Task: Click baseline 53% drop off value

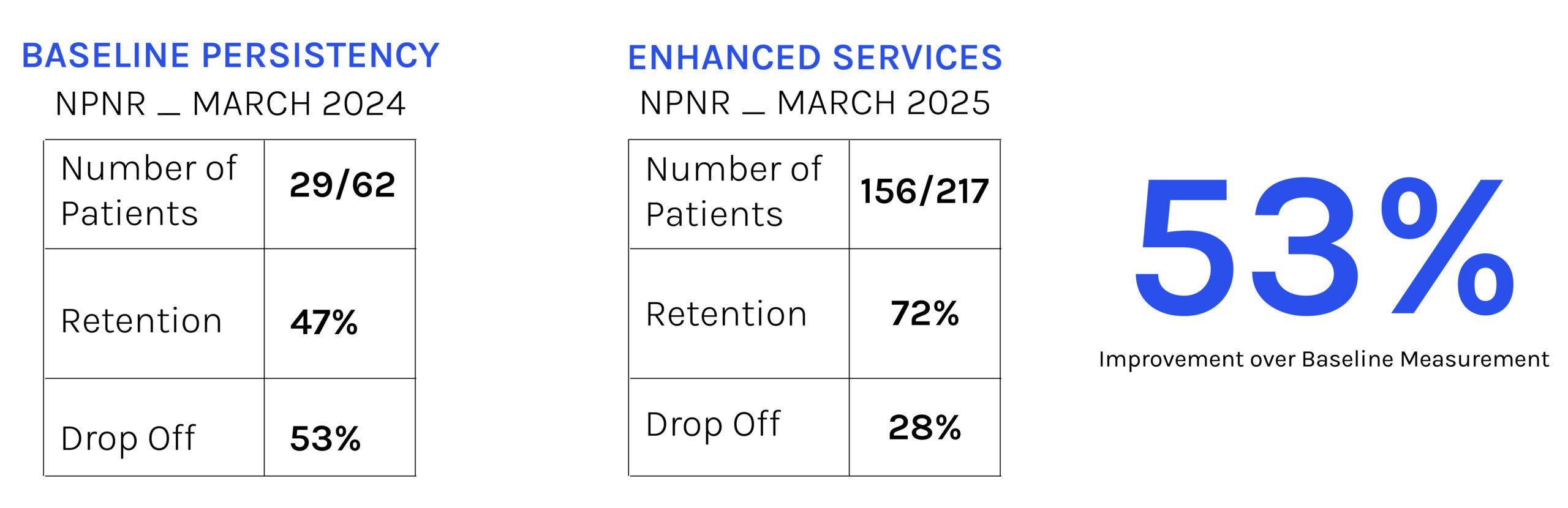Action: 325,438
